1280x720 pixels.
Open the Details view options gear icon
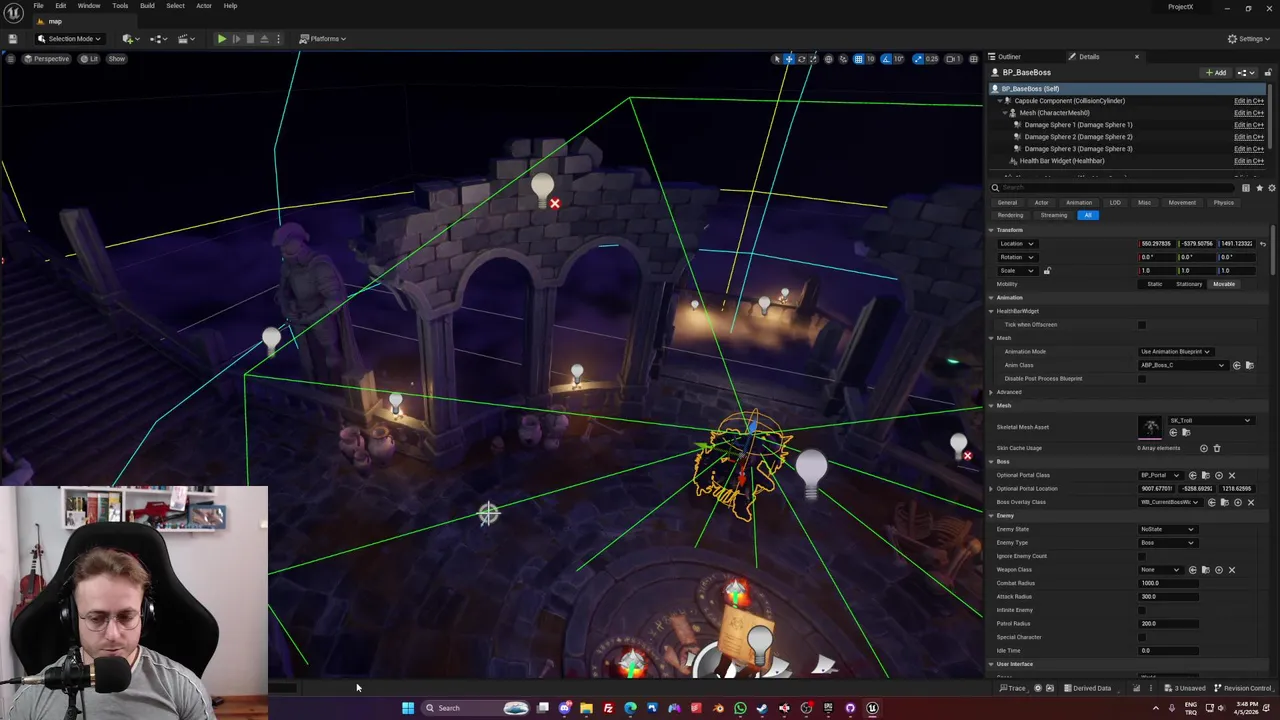click(x=1271, y=188)
